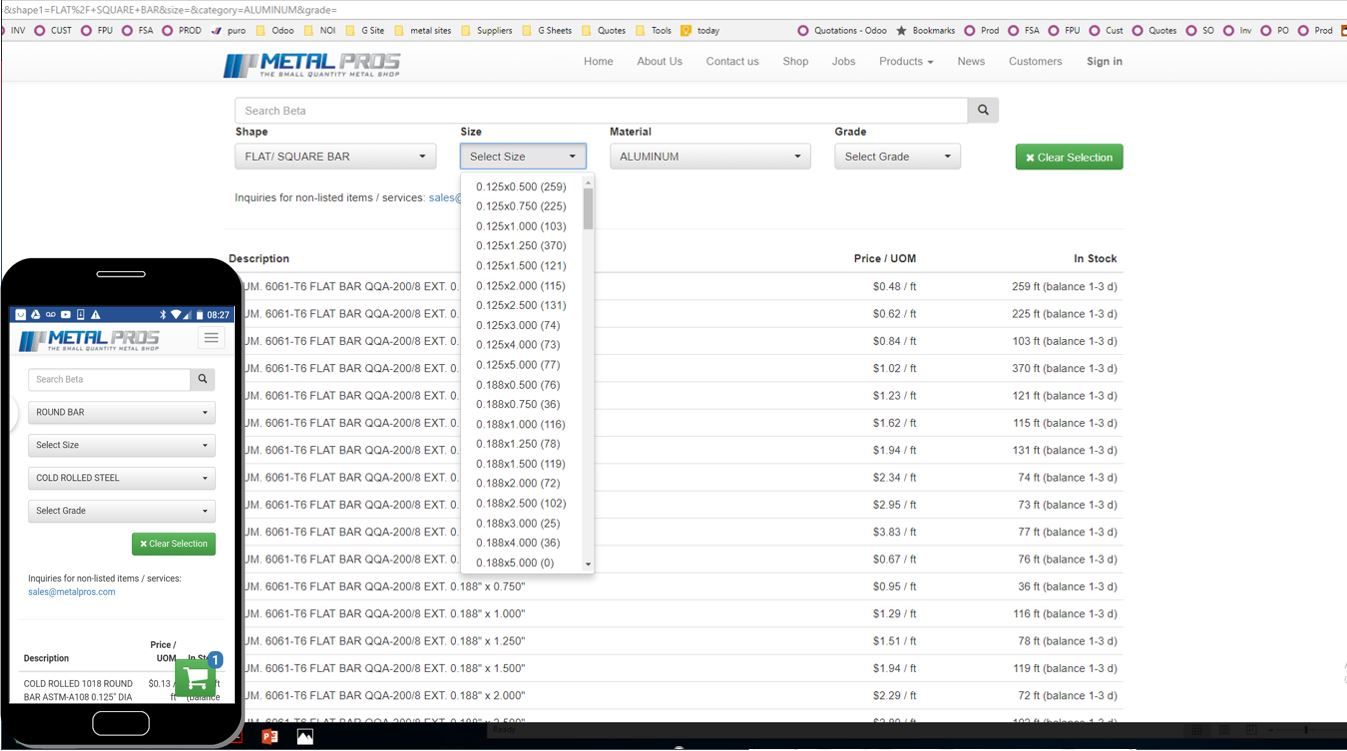Open the Odoo bookmark folder
This screenshot has height=751, width=1347.
pyautogui.click(x=275, y=30)
